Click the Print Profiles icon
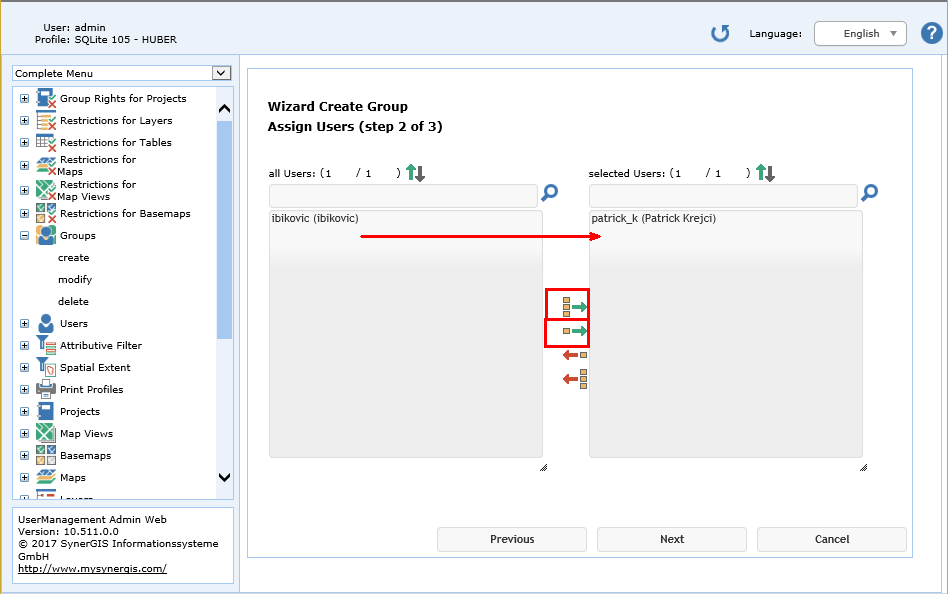948x594 pixels. pyautogui.click(x=44, y=389)
